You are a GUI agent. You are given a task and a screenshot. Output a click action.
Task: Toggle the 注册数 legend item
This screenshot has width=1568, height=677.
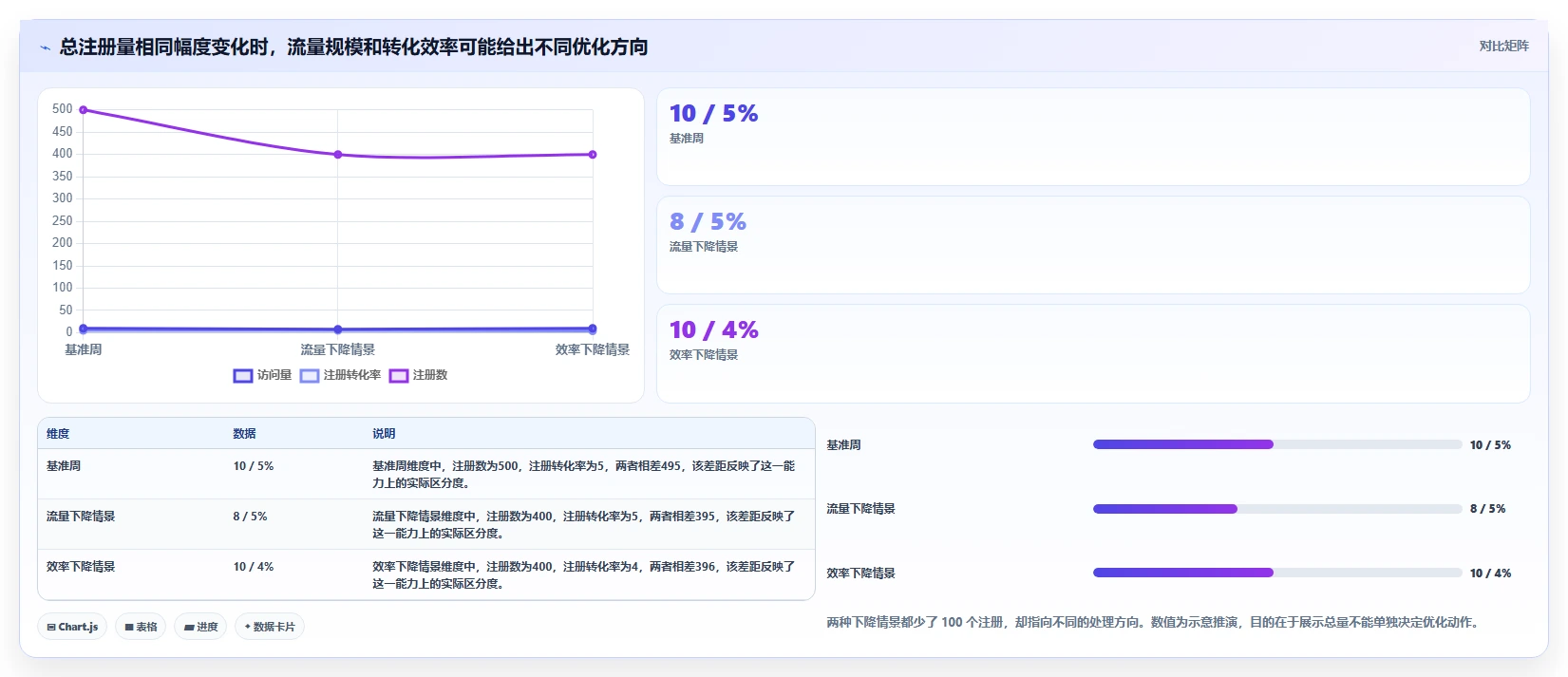coord(419,375)
